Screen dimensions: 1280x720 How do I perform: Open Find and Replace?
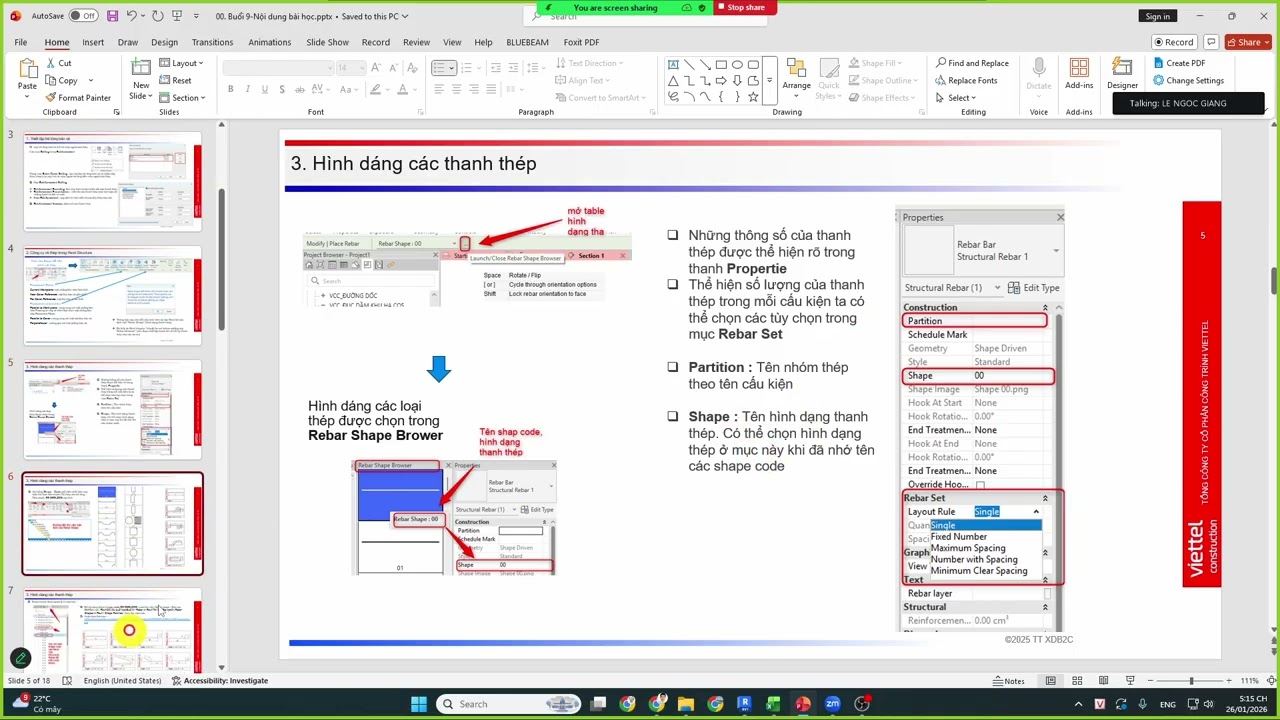[972, 63]
